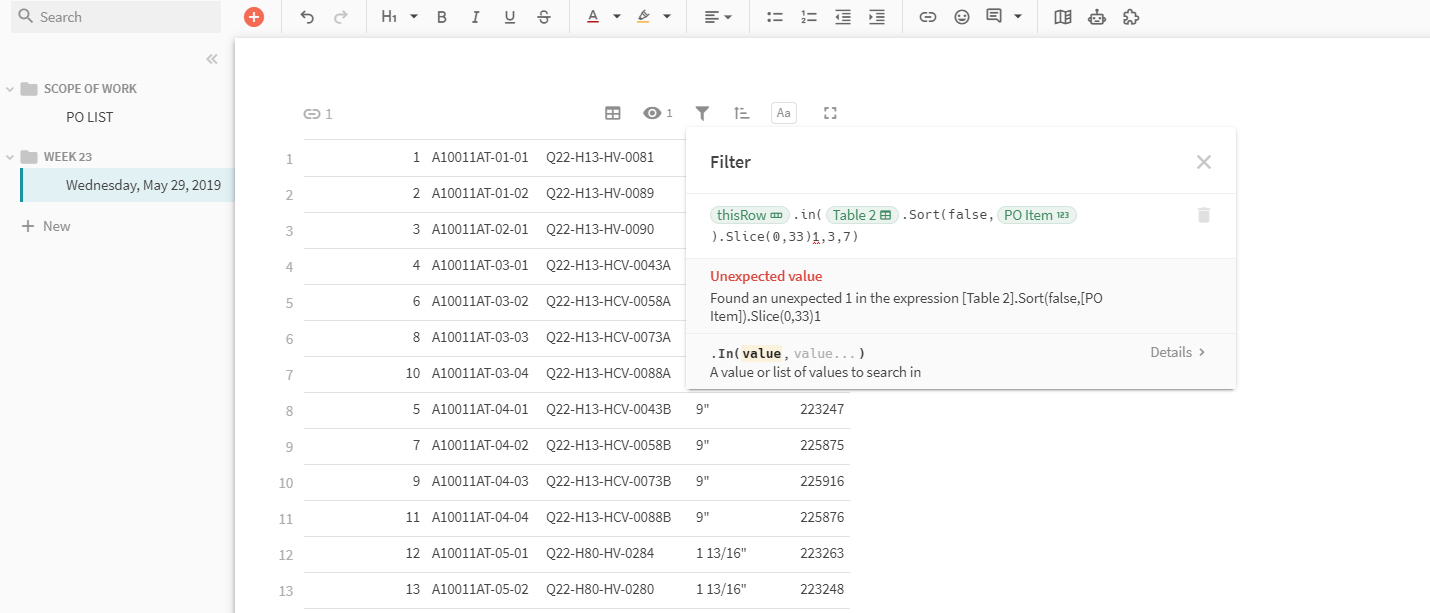Click the highlight color marker icon
Image resolution: width=1430 pixels, height=613 pixels.
[x=644, y=17]
